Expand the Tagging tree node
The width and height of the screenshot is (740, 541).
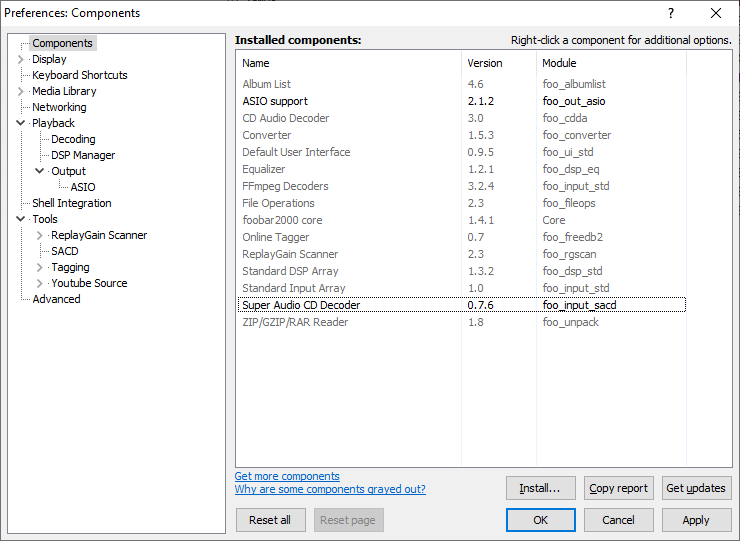[x=40, y=267]
